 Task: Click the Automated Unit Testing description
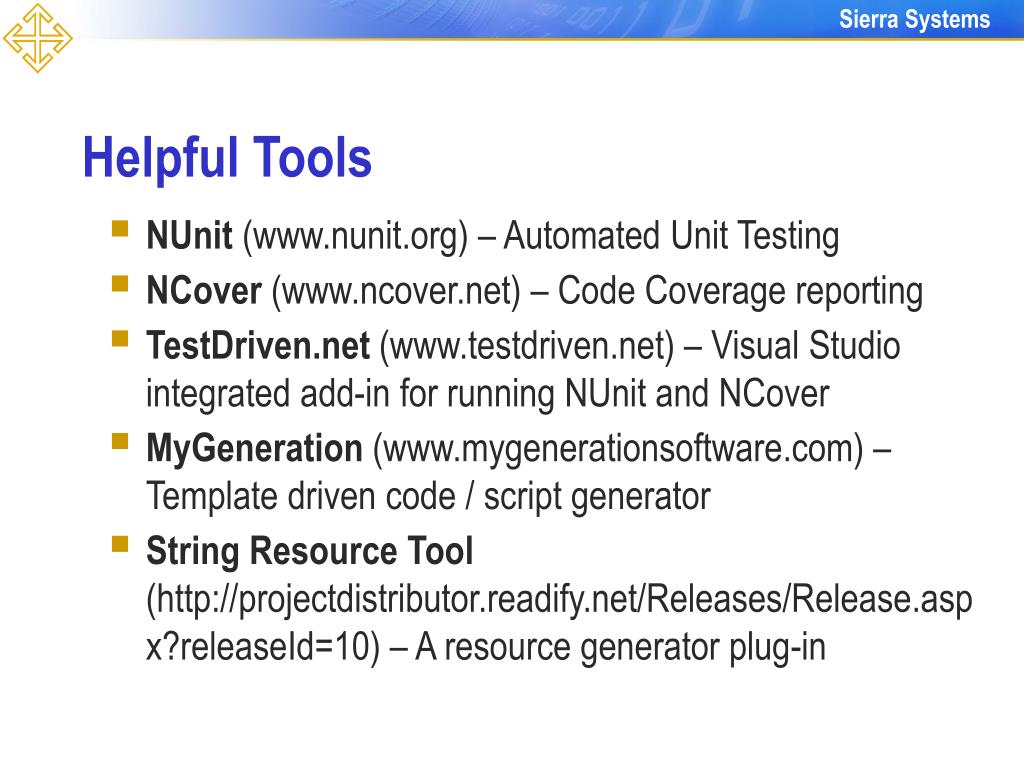tap(671, 236)
